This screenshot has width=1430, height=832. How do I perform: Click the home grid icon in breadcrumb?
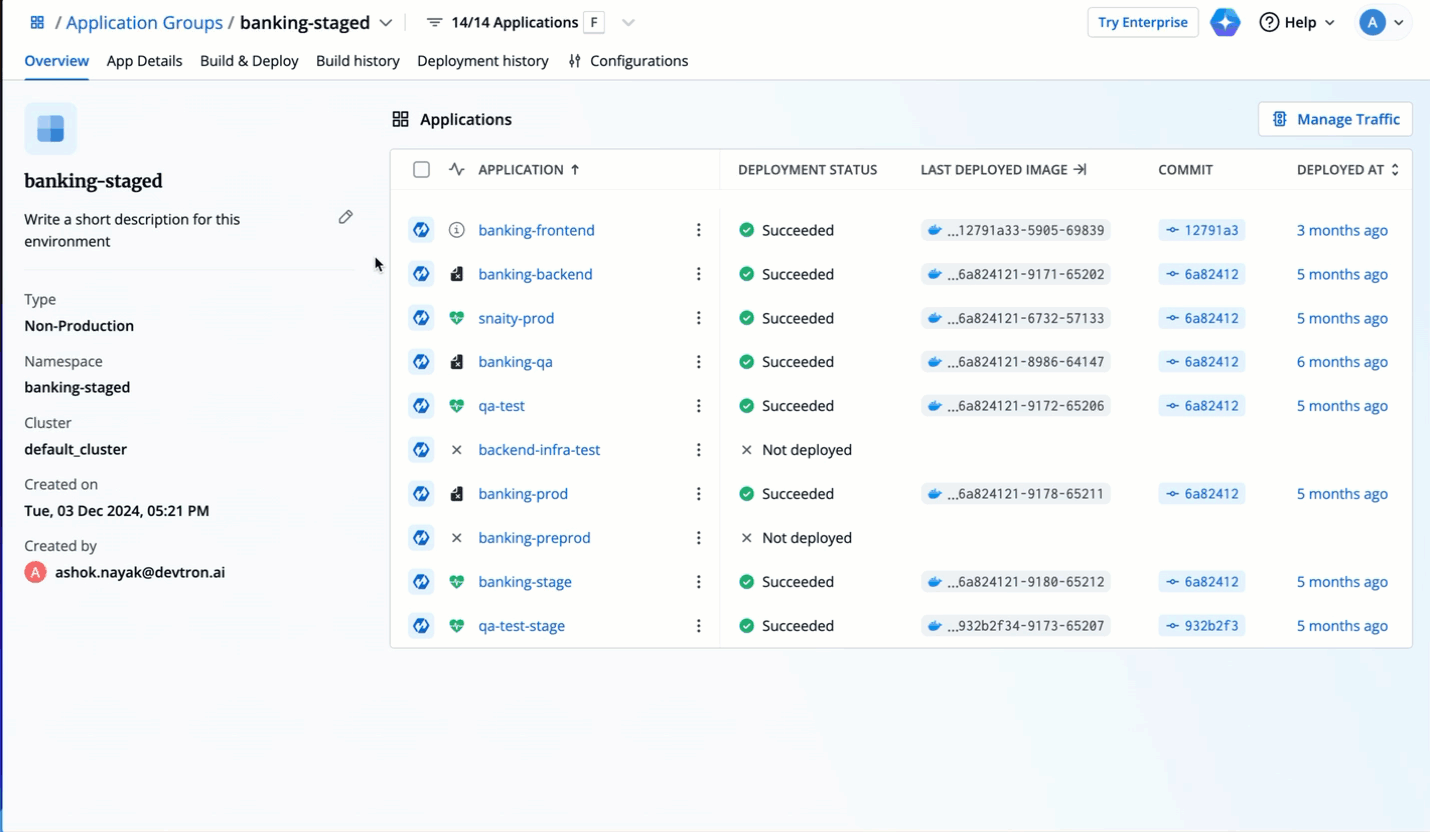(37, 22)
